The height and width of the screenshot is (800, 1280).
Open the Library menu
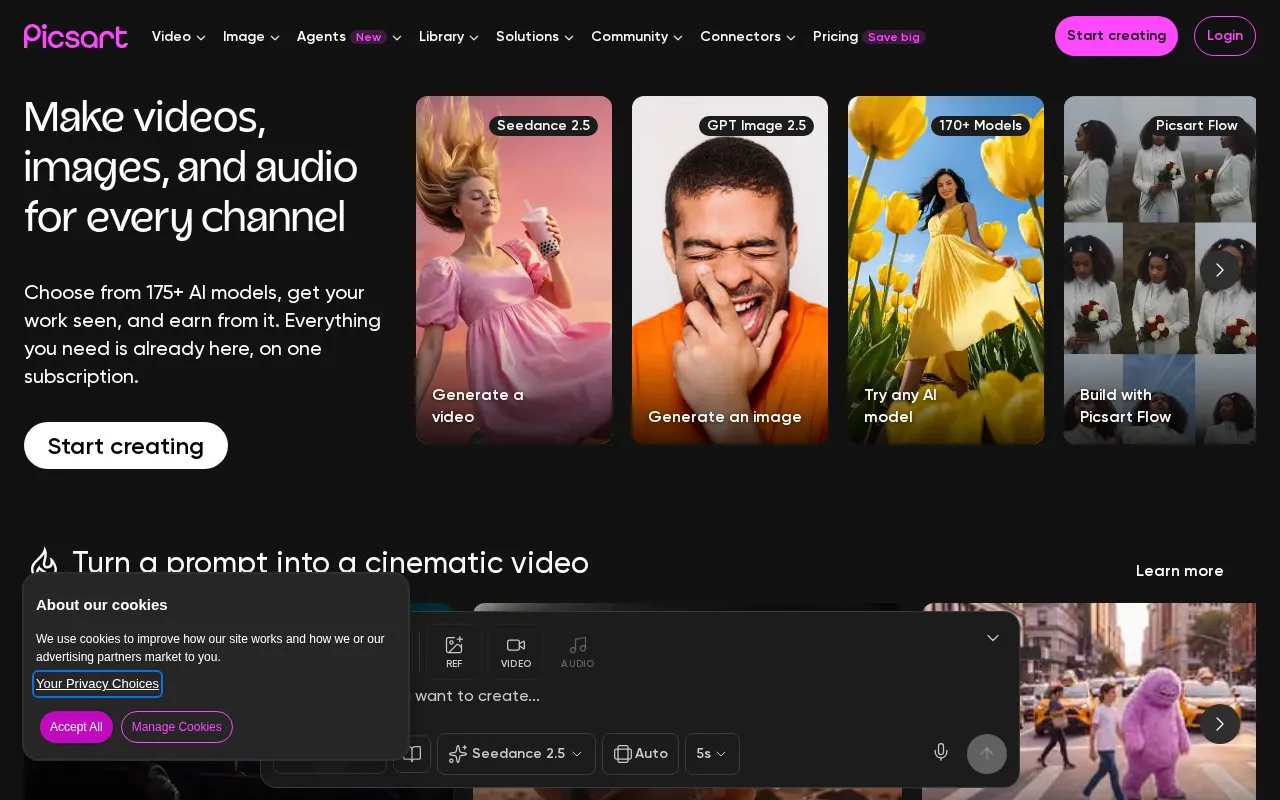tap(449, 37)
